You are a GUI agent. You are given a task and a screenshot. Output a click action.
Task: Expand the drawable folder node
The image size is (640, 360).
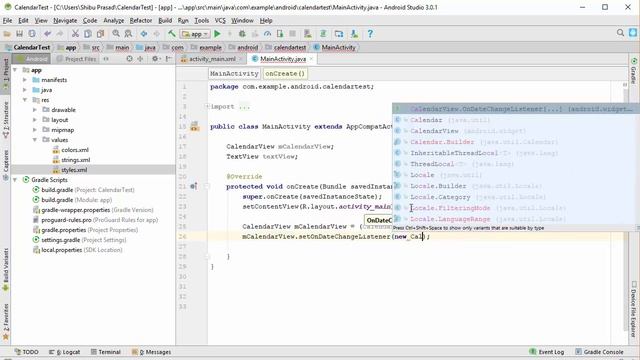tap(35, 110)
